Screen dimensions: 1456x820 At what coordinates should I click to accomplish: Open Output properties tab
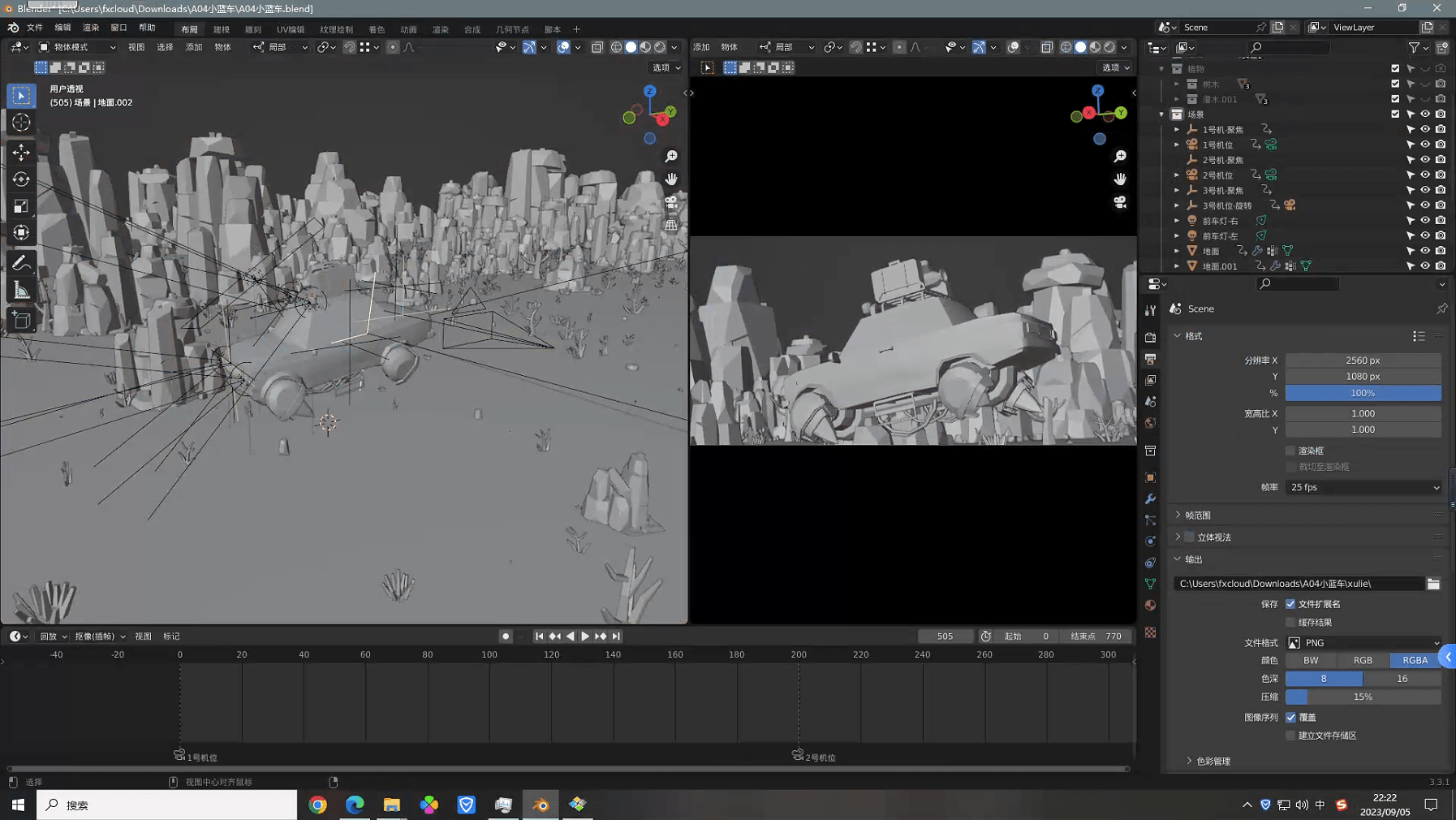[x=1150, y=359]
